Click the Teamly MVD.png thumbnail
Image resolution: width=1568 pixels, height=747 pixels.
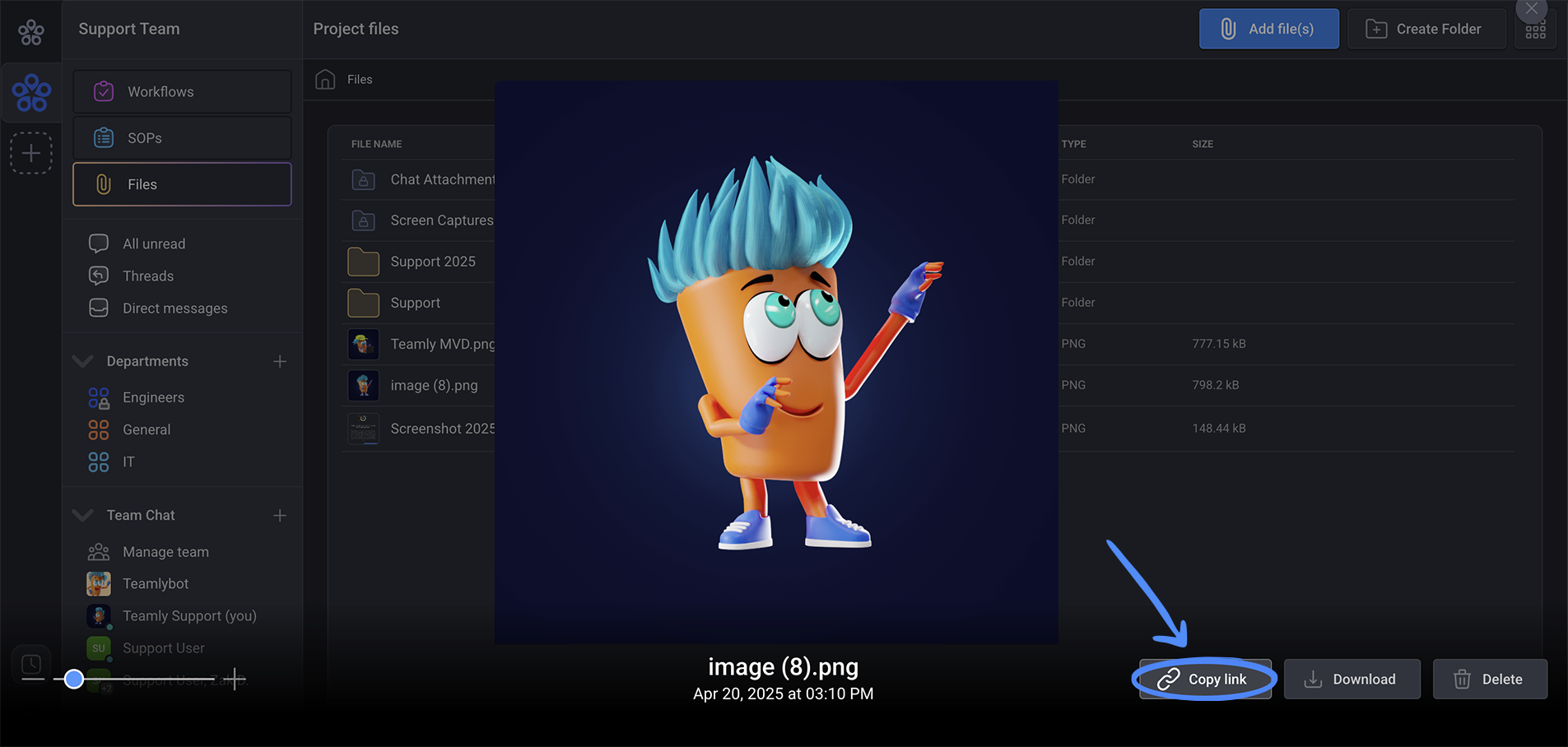[363, 344]
